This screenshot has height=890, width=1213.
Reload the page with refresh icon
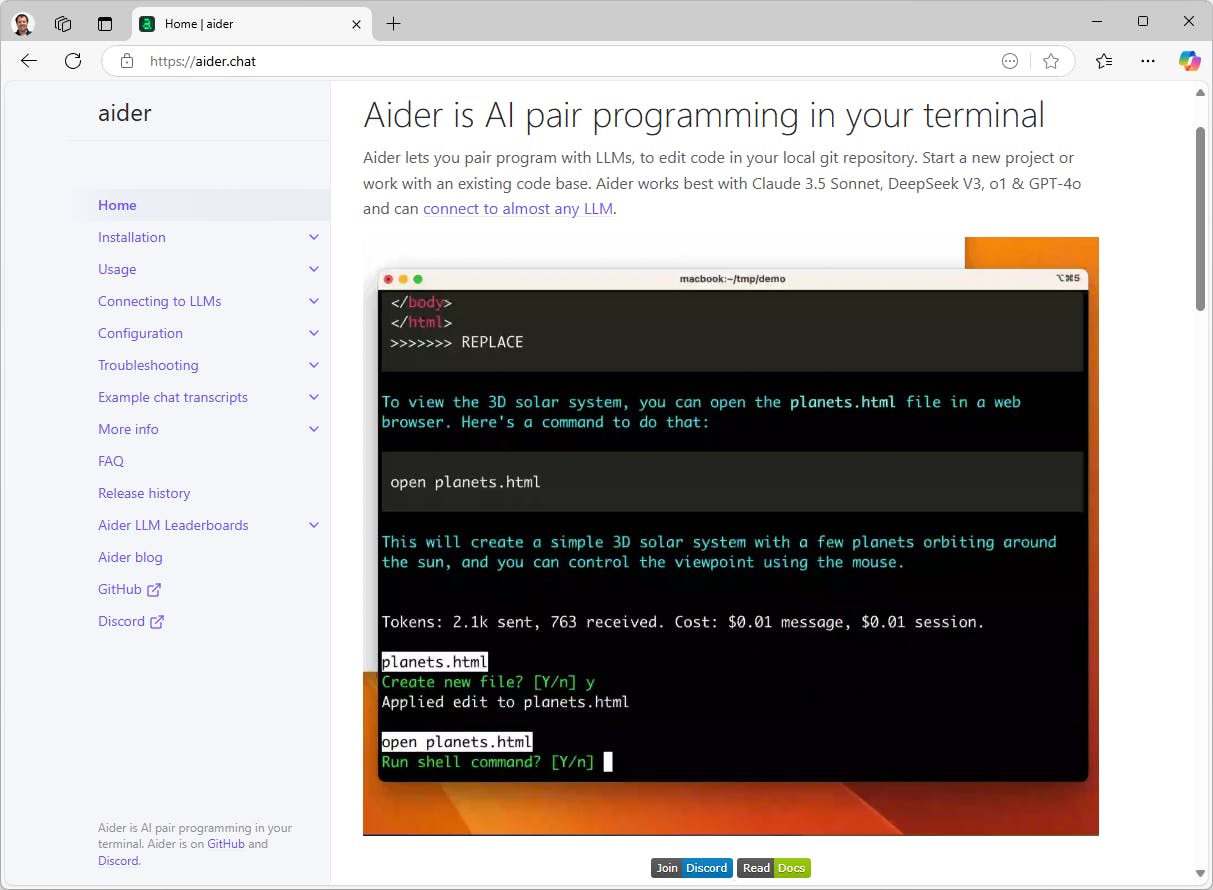(73, 61)
